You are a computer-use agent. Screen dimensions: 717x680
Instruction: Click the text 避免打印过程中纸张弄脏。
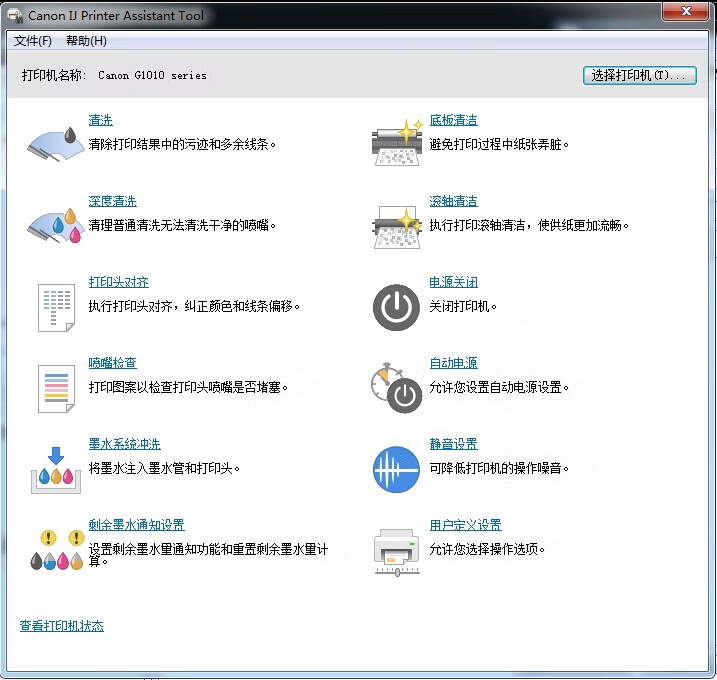point(499,145)
